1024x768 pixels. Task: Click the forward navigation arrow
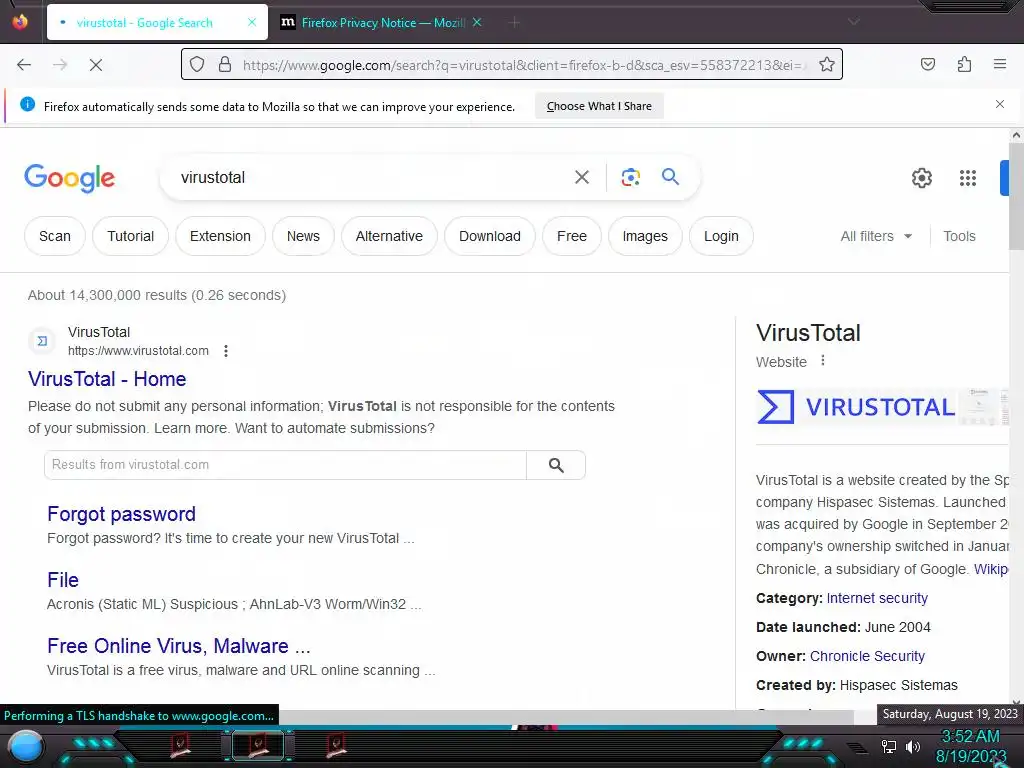point(60,65)
